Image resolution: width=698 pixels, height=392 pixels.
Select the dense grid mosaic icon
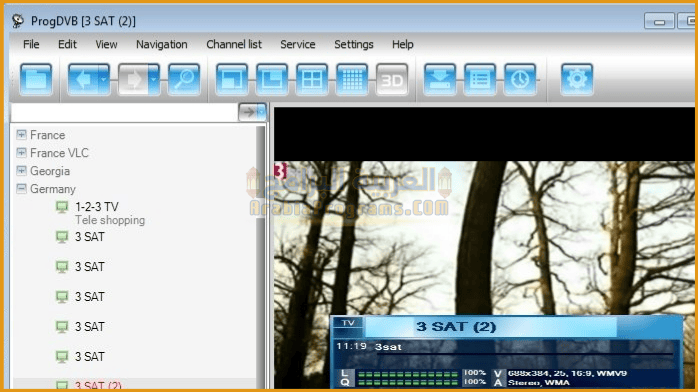[352, 79]
